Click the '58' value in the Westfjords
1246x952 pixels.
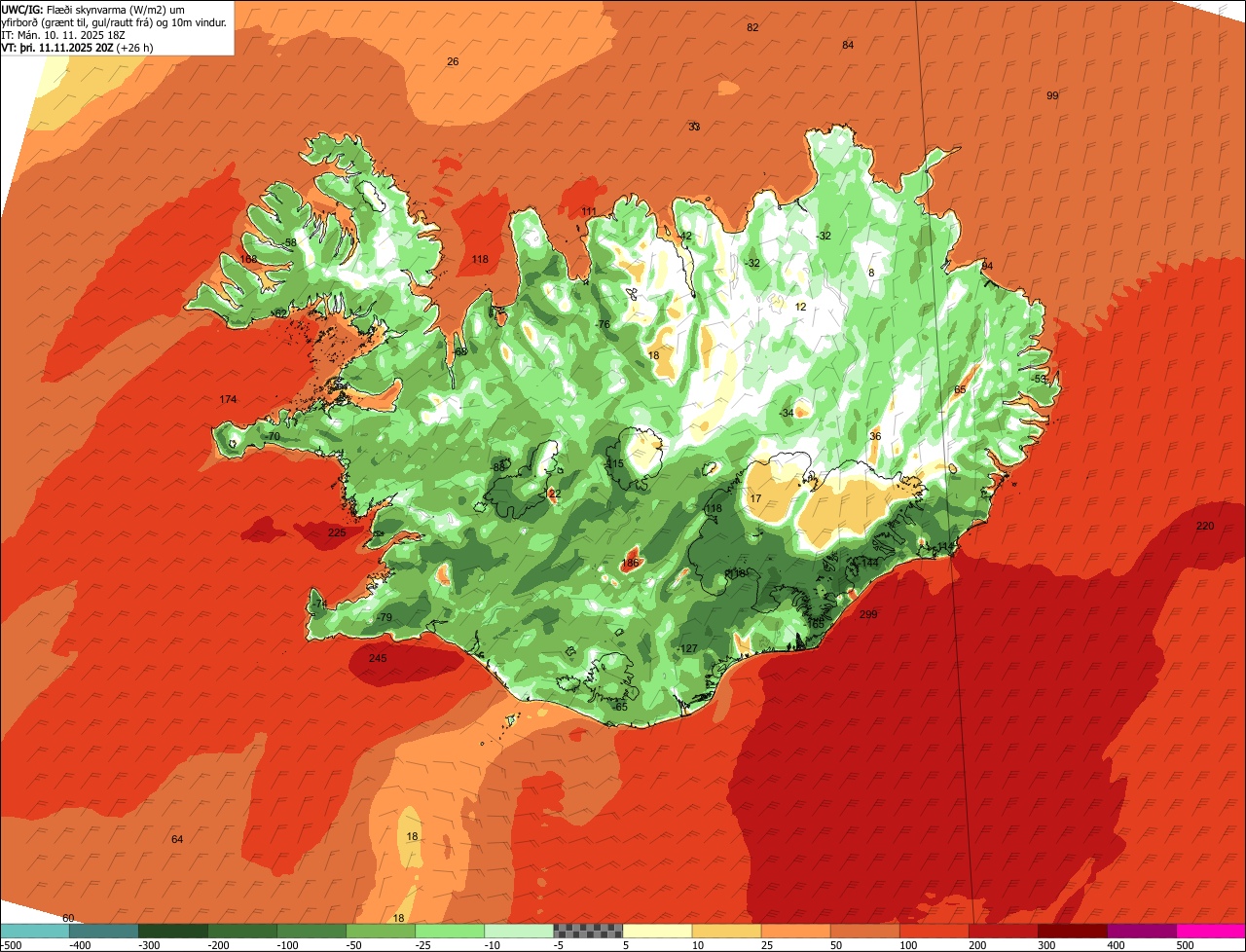[x=290, y=242]
